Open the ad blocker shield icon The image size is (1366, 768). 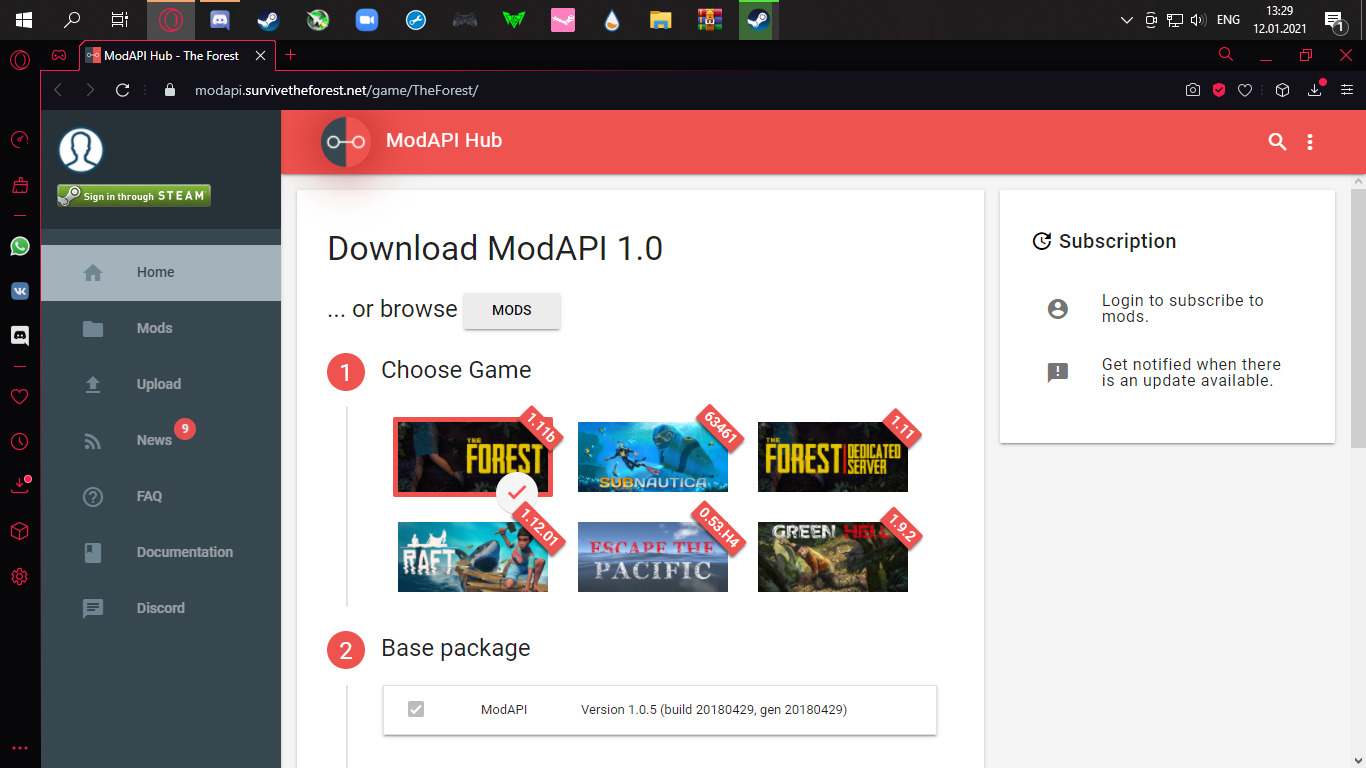(1219, 90)
